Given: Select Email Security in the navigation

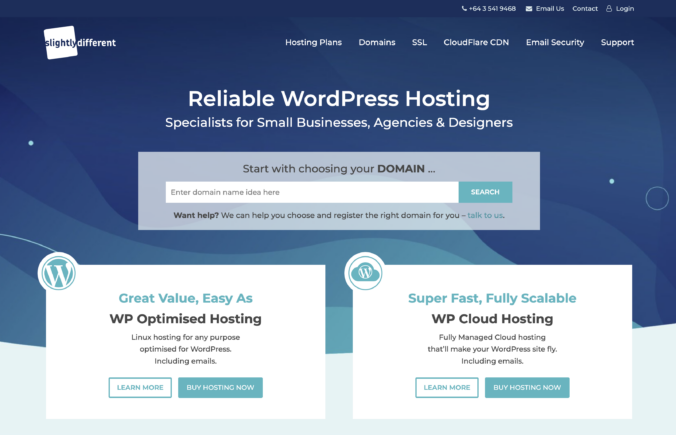Looking at the screenshot, I should 555,42.
